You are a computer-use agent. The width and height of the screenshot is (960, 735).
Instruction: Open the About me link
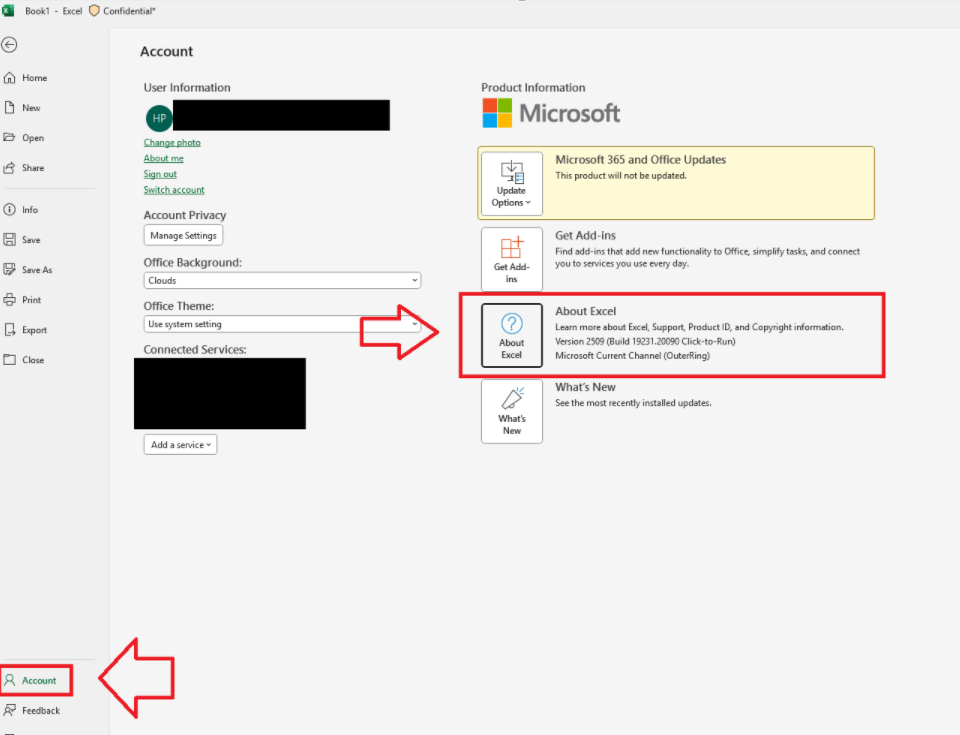coord(163,158)
